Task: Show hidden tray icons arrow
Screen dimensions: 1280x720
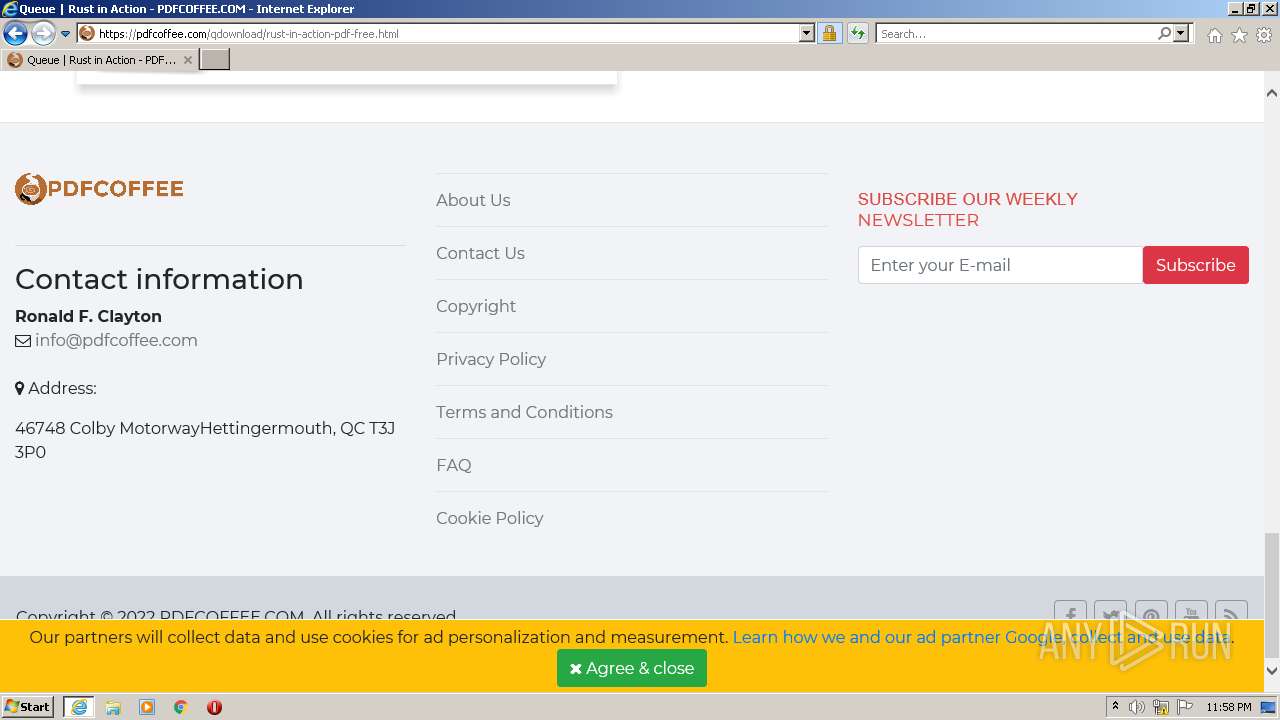Action: [x=1116, y=707]
